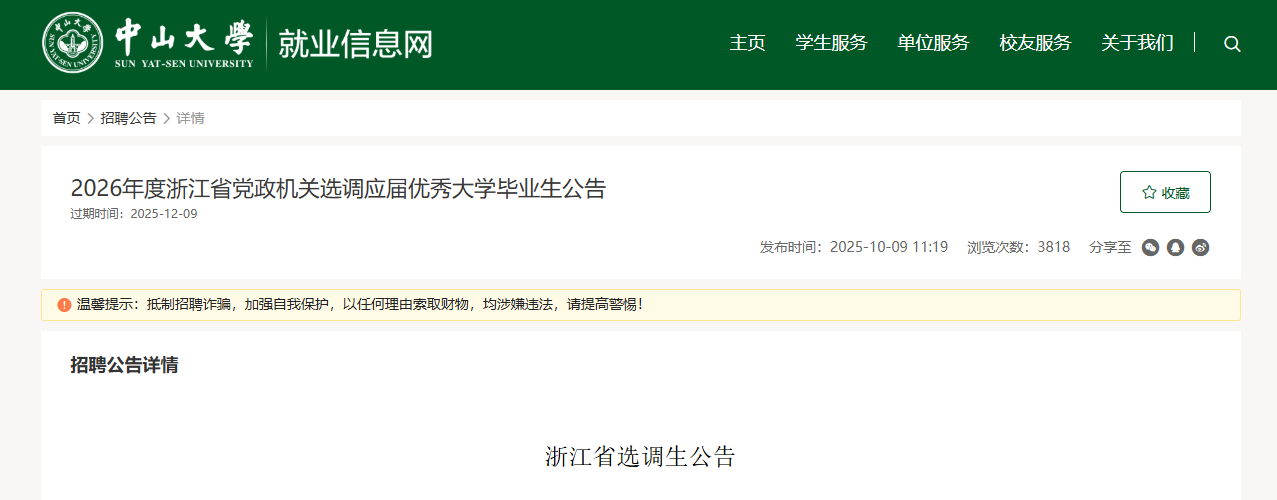Click the 浙江省选调生公告 article heading
1277x500 pixels.
click(x=640, y=457)
